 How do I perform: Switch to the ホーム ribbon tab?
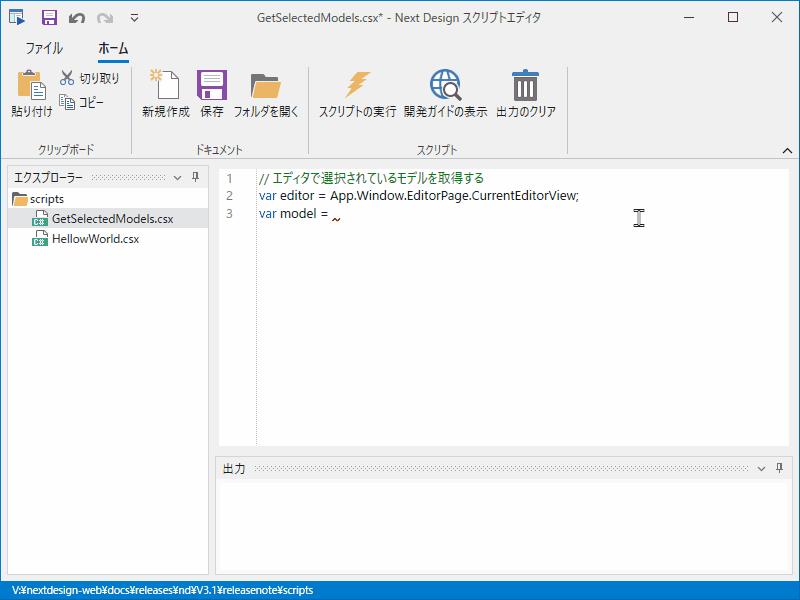tap(113, 48)
